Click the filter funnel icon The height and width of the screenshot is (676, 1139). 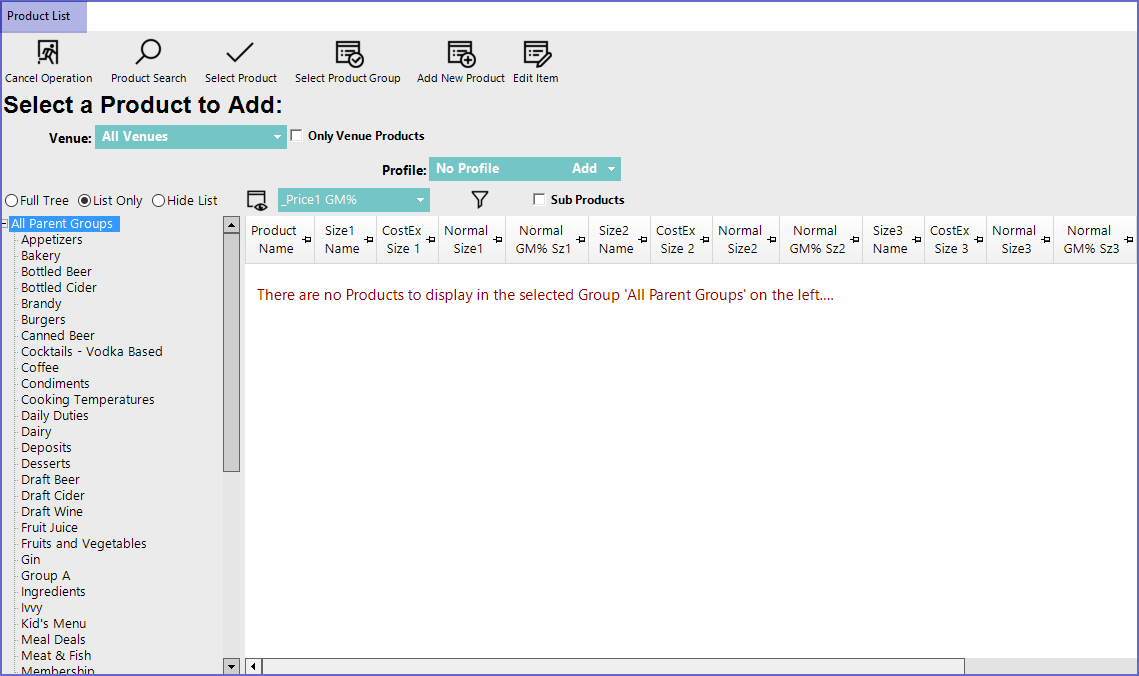(480, 200)
